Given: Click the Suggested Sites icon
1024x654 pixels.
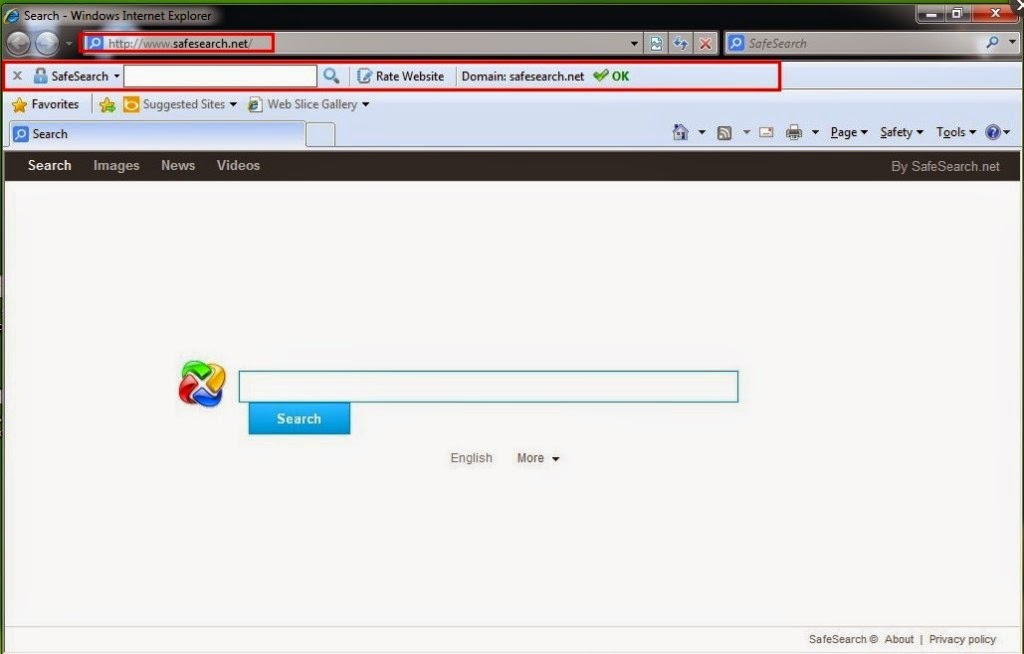Looking at the screenshot, I should 130,104.
